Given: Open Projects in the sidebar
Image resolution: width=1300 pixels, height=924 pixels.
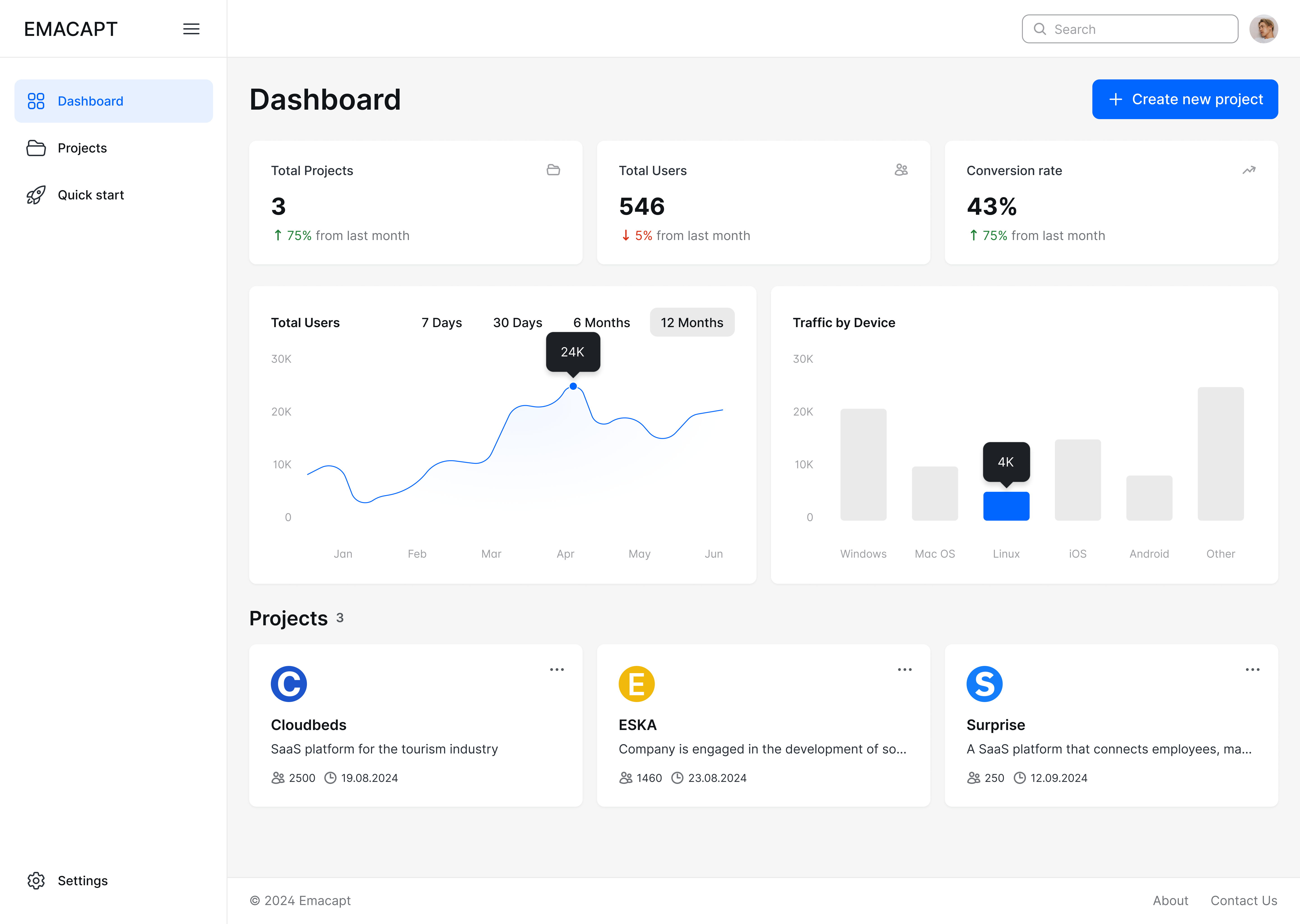Looking at the screenshot, I should click(113, 148).
